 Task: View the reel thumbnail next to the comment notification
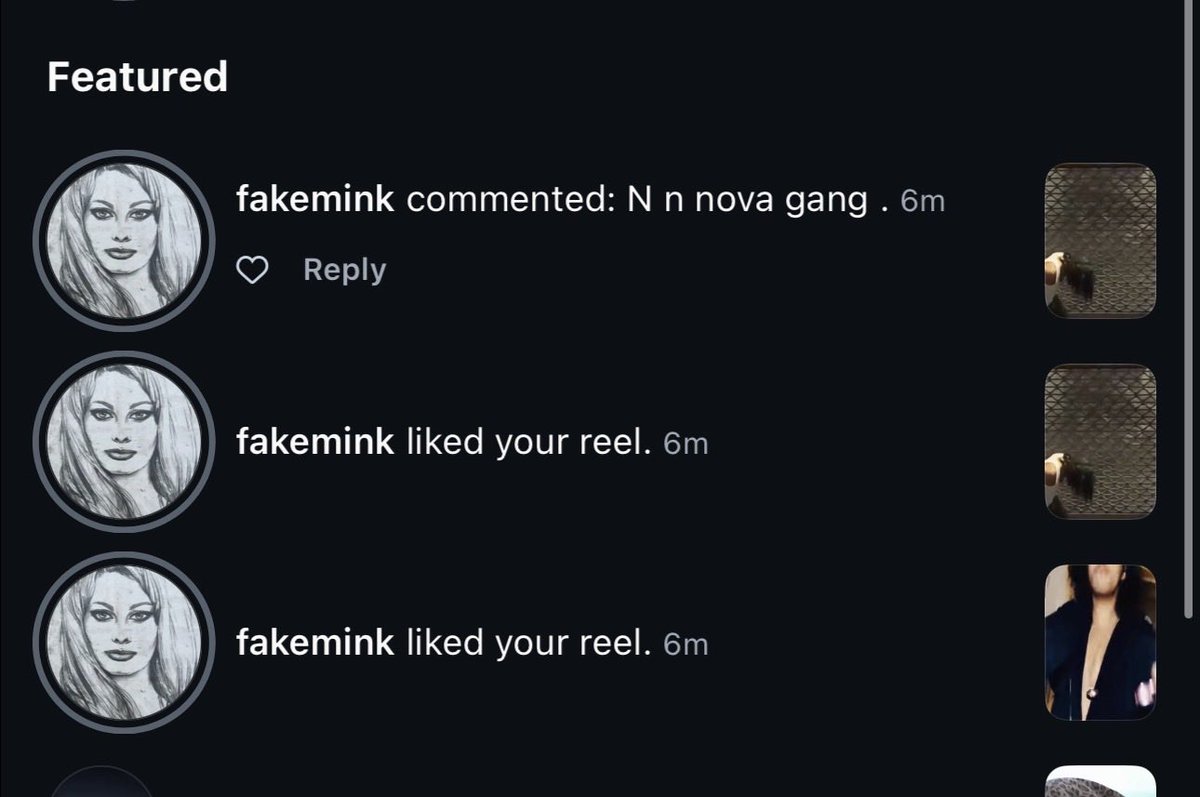1100,241
